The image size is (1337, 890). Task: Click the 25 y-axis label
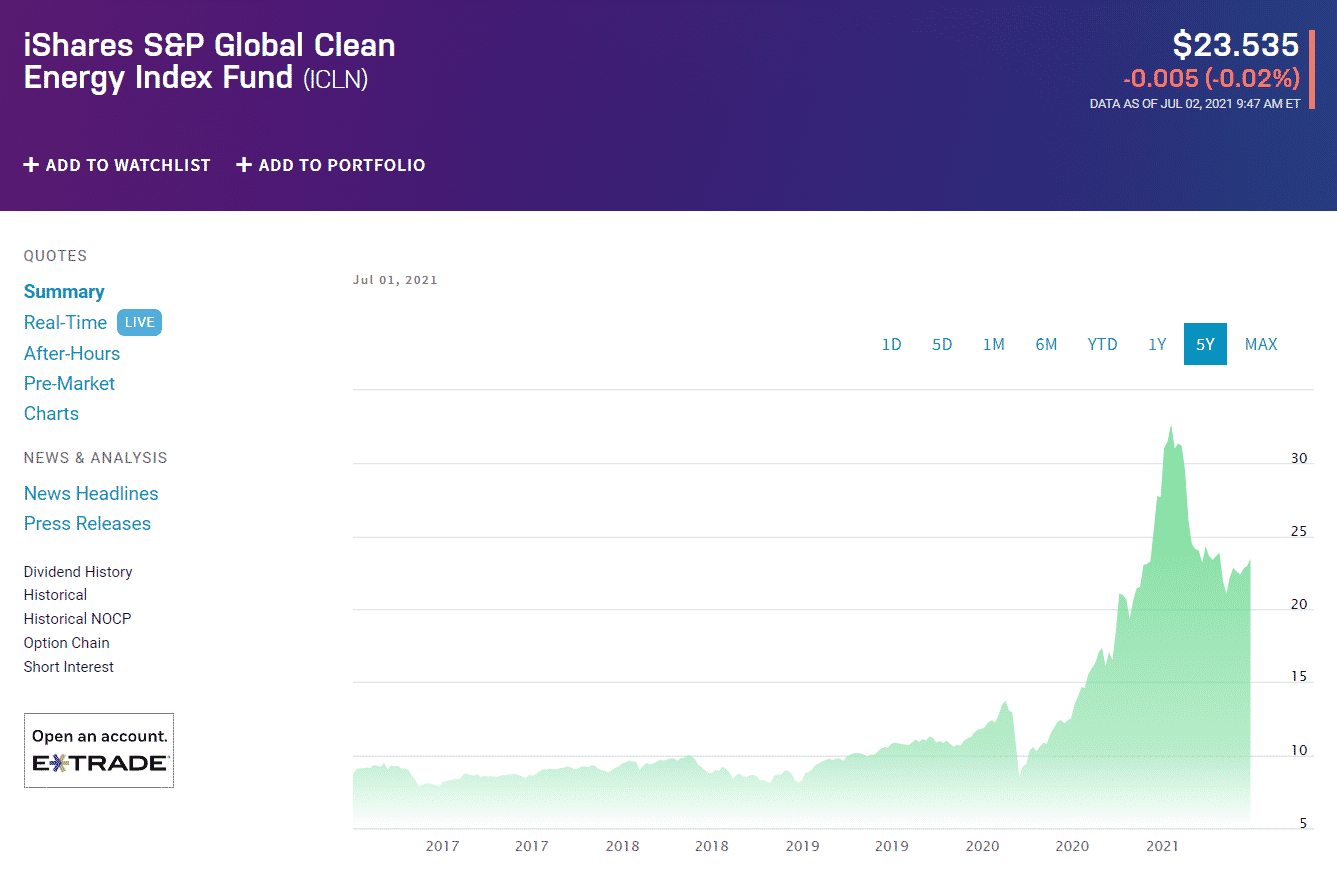[x=1299, y=531]
